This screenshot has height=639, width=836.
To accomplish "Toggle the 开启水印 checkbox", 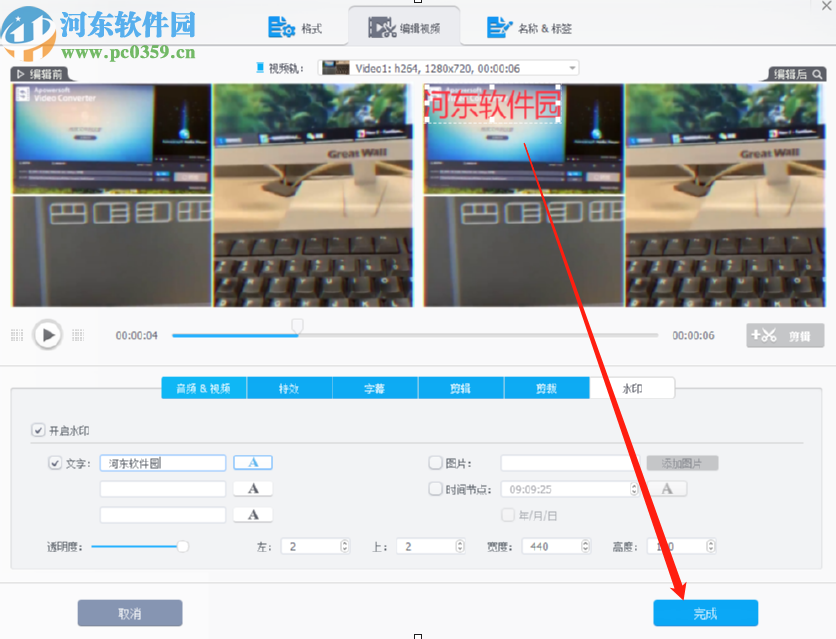I will (38, 430).
